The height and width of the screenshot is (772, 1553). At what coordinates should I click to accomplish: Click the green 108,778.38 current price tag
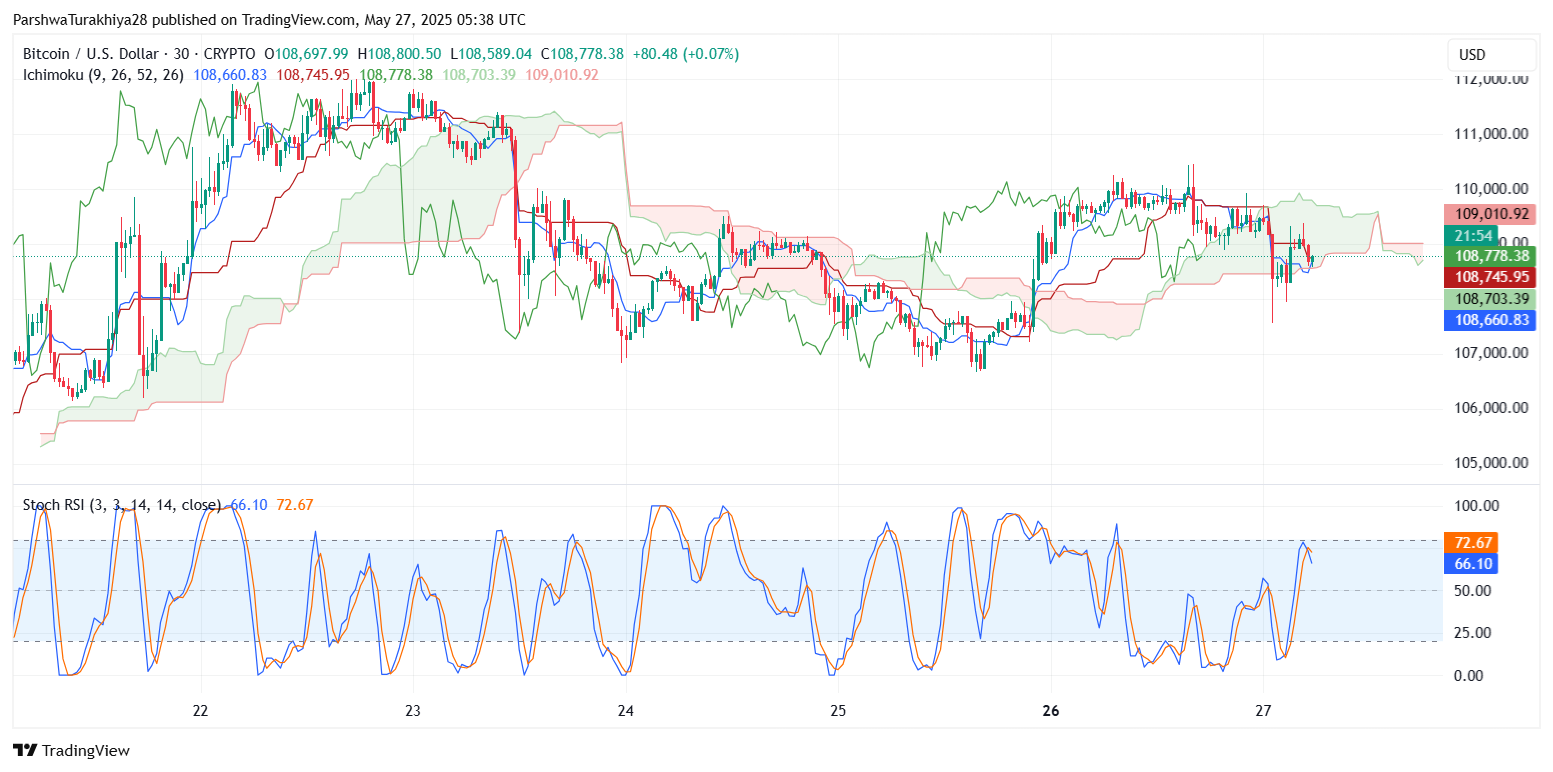click(x=1490, y=256)
